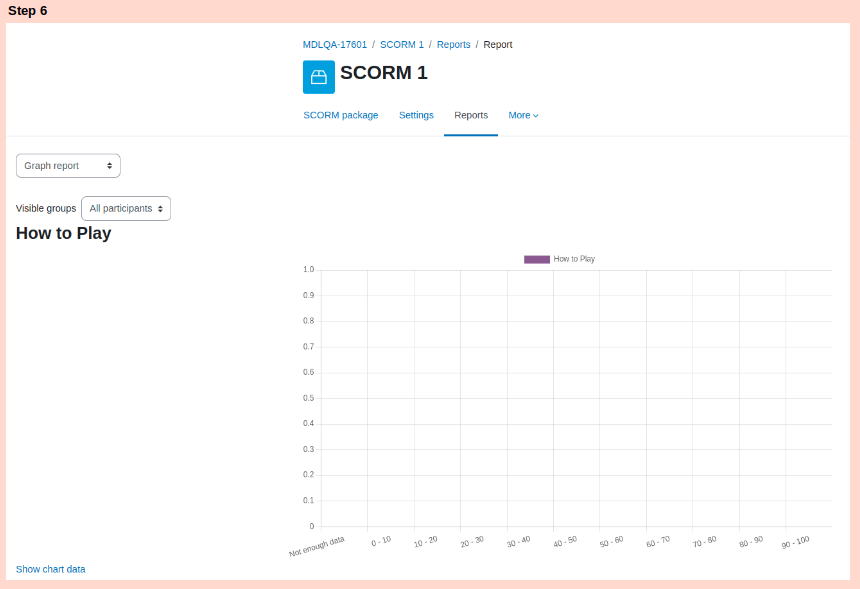
Task: Open SCORM 1 breadcrumb link
Action: [402, 44]
